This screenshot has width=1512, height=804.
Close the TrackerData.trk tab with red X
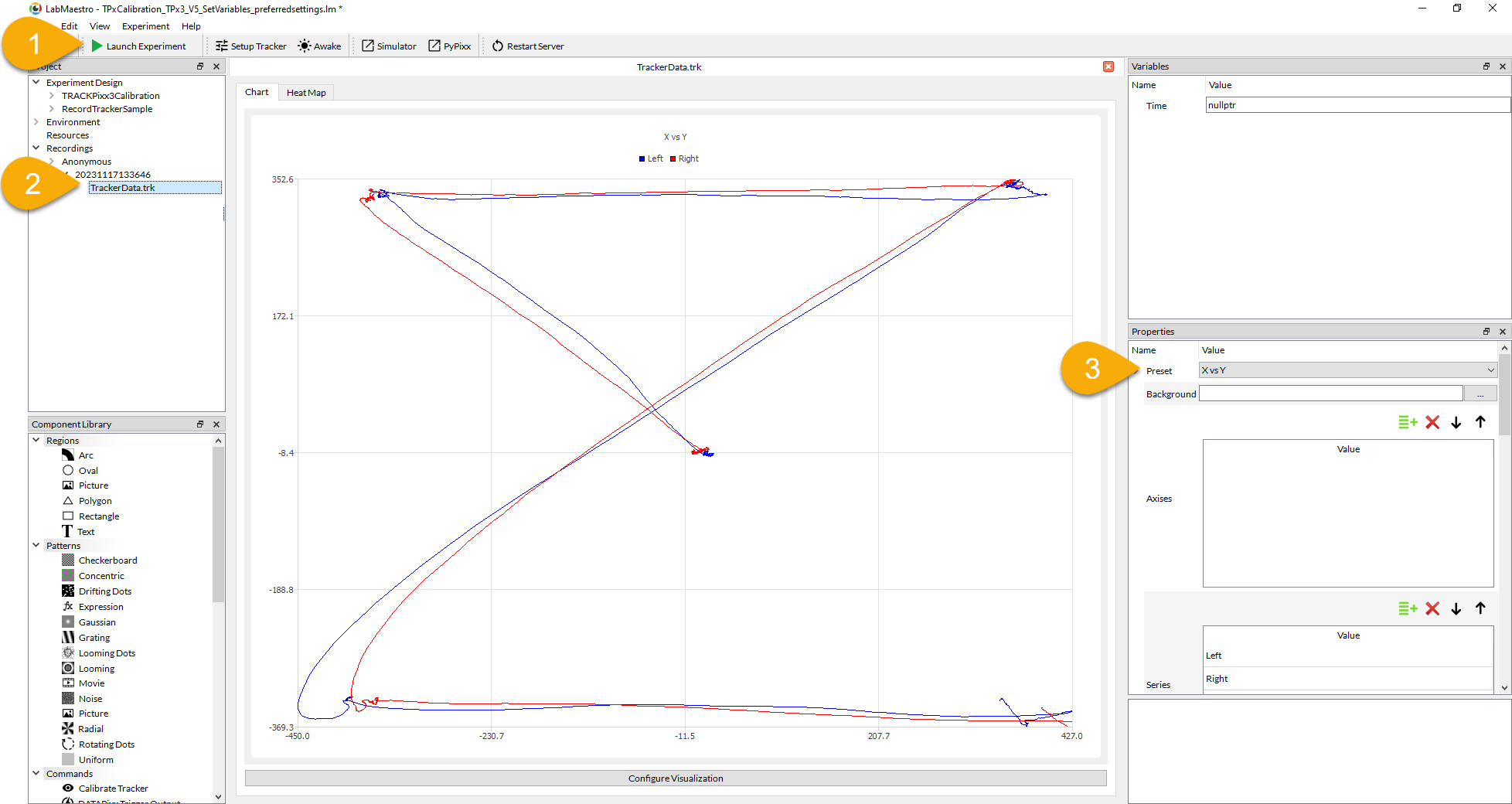(x=1108, y=66)
